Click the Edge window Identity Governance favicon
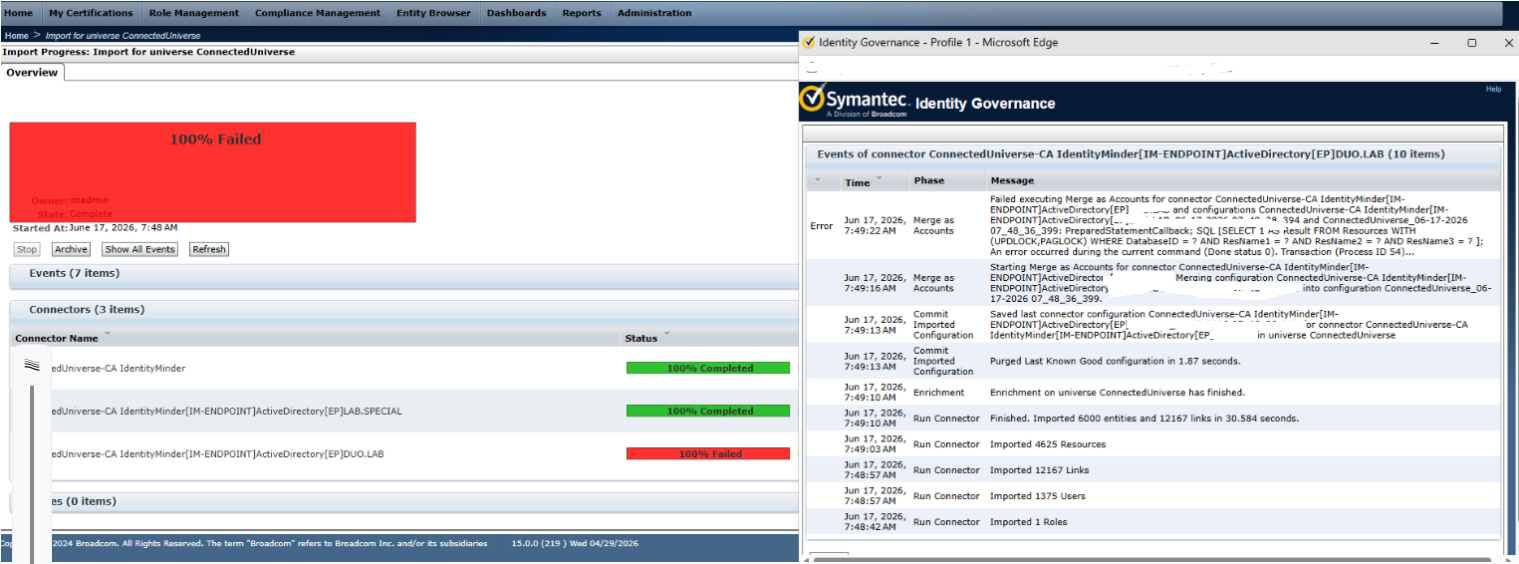Viewport: 1519px width, 564px height. coord(808,43)
